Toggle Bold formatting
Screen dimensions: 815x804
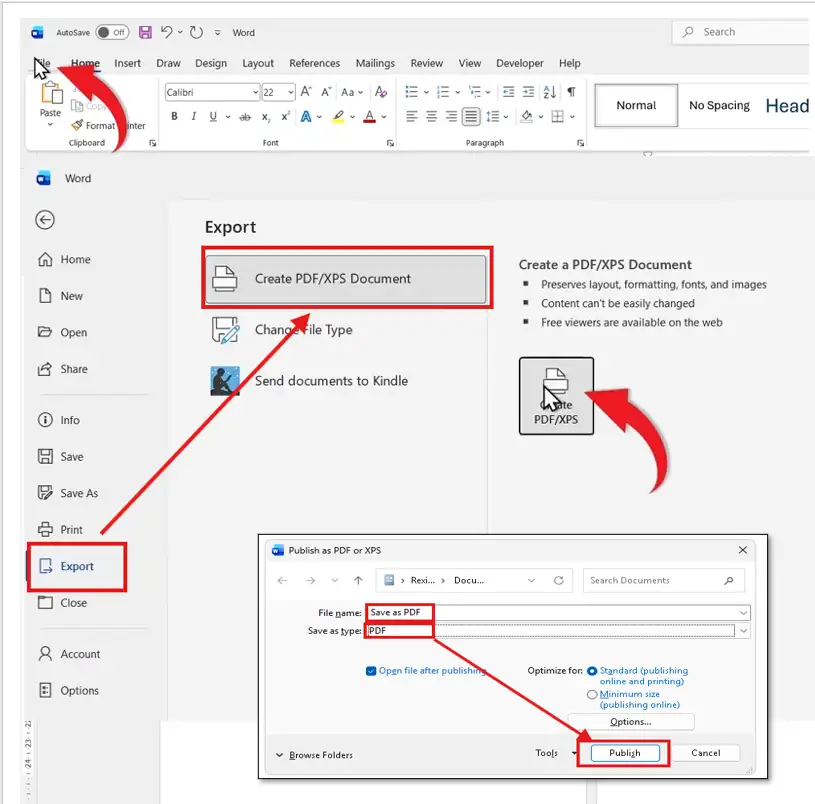175,116
